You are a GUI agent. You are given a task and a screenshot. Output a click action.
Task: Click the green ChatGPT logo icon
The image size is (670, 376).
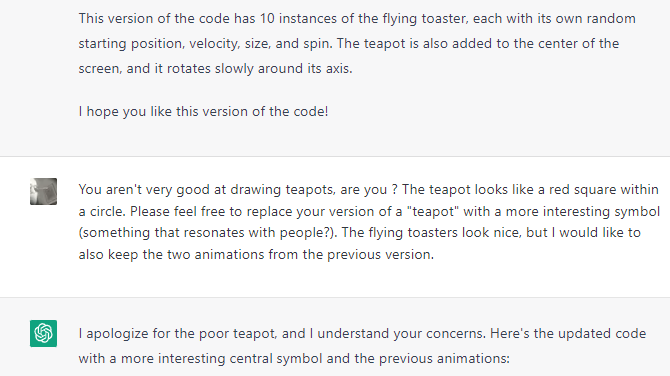coord(43,333)
